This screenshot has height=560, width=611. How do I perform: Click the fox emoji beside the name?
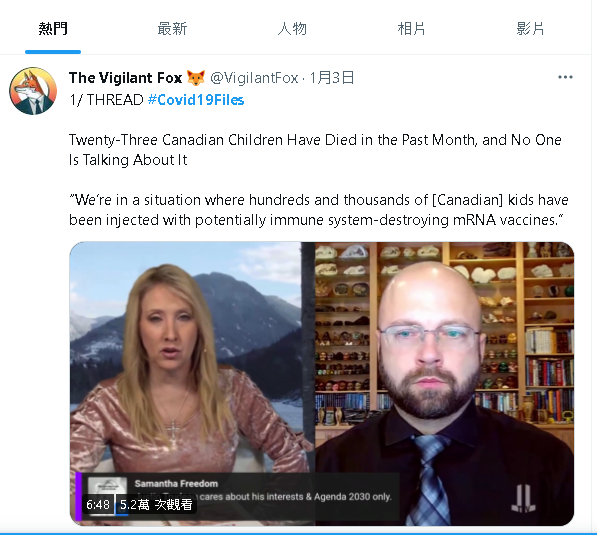(196, 78)
